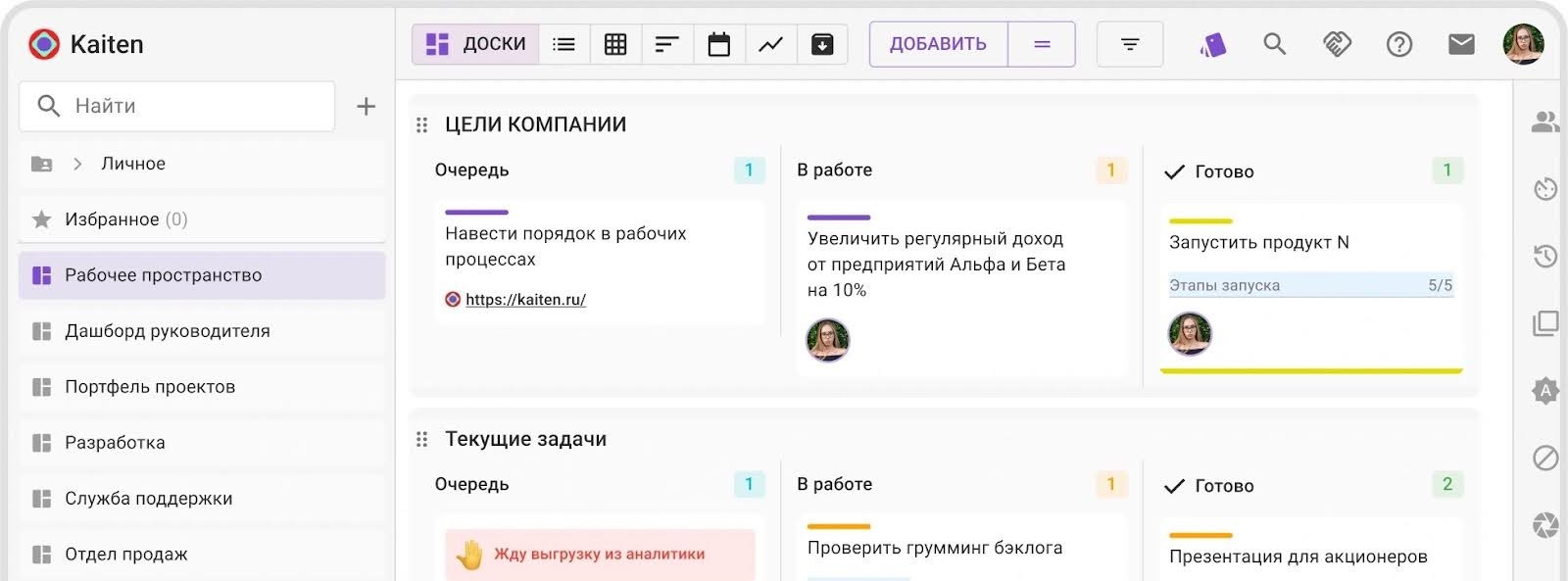
Task: Click yellow color label on Запустить продукт card
Action: 1200,221
